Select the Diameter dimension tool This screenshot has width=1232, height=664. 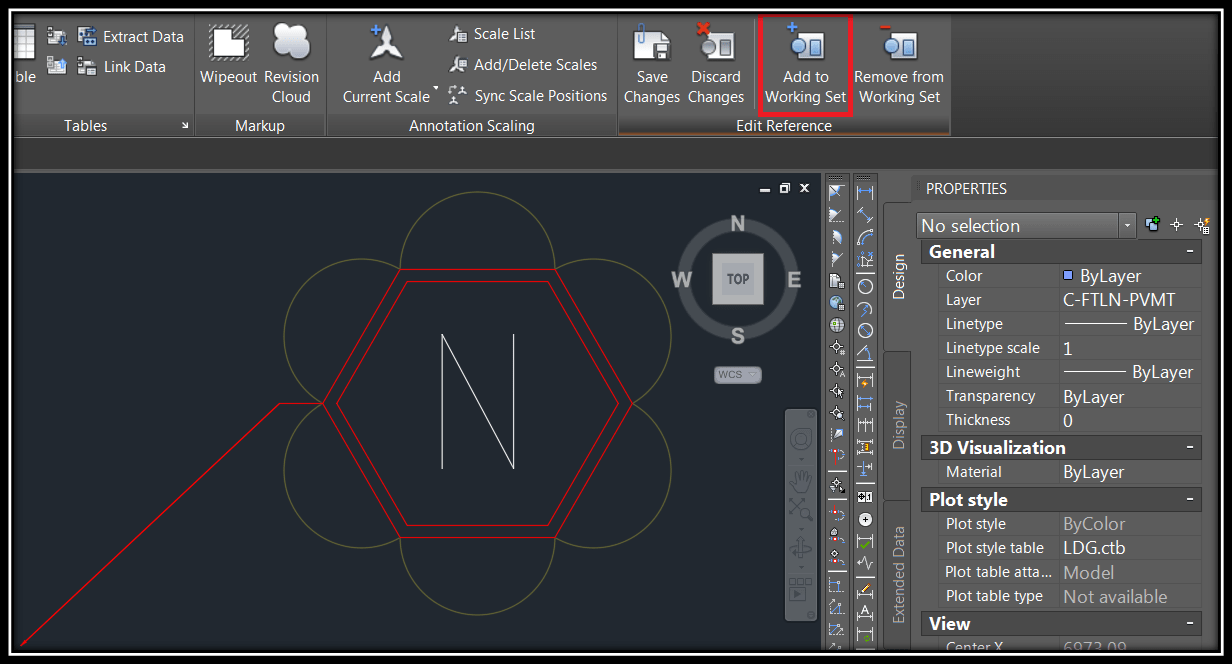point(865,330)
